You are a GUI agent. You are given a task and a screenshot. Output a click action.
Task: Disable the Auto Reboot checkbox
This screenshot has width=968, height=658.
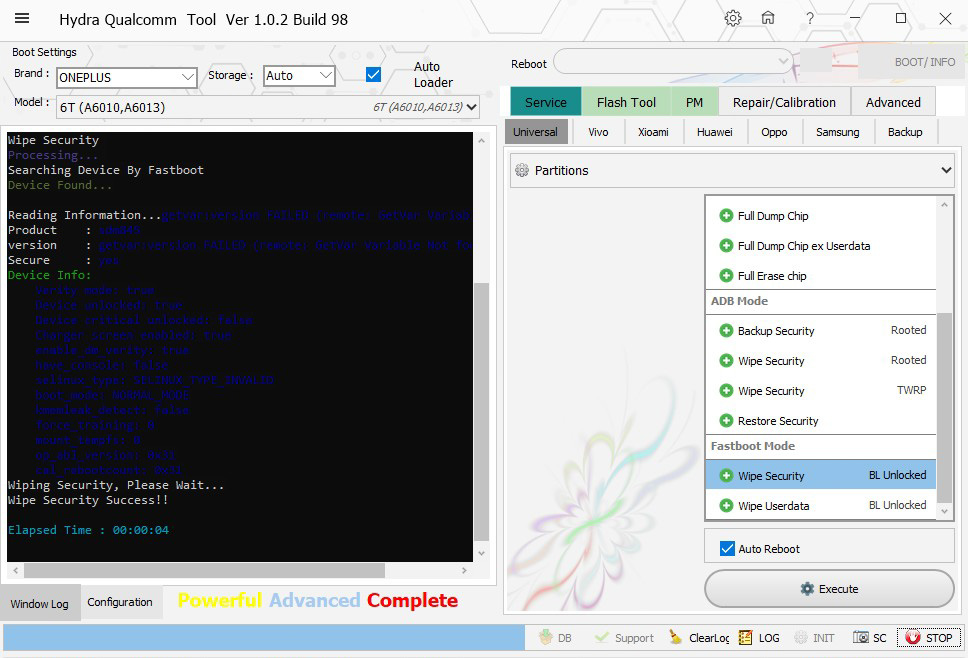(727, 549)
